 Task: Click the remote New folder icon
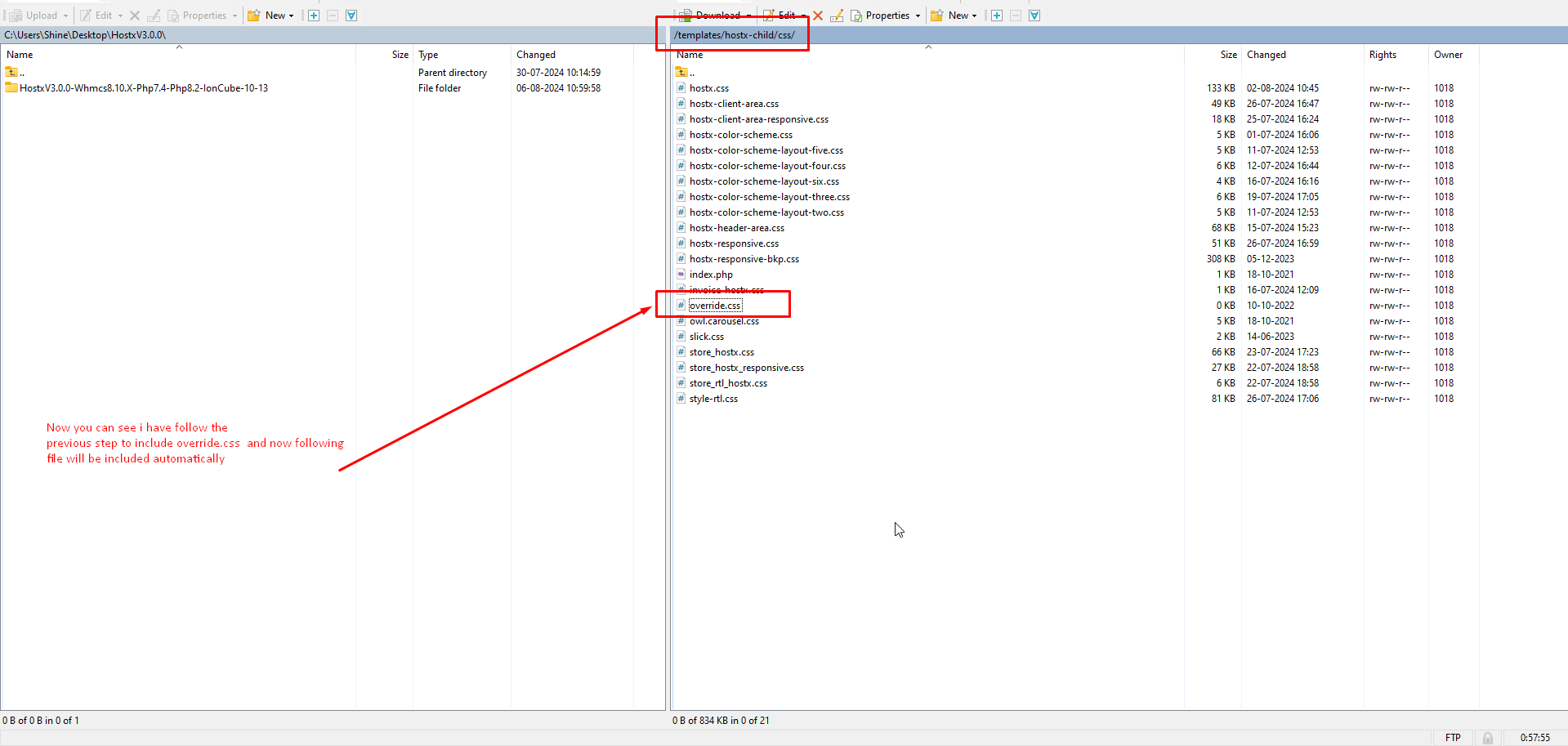coord(937,16)
